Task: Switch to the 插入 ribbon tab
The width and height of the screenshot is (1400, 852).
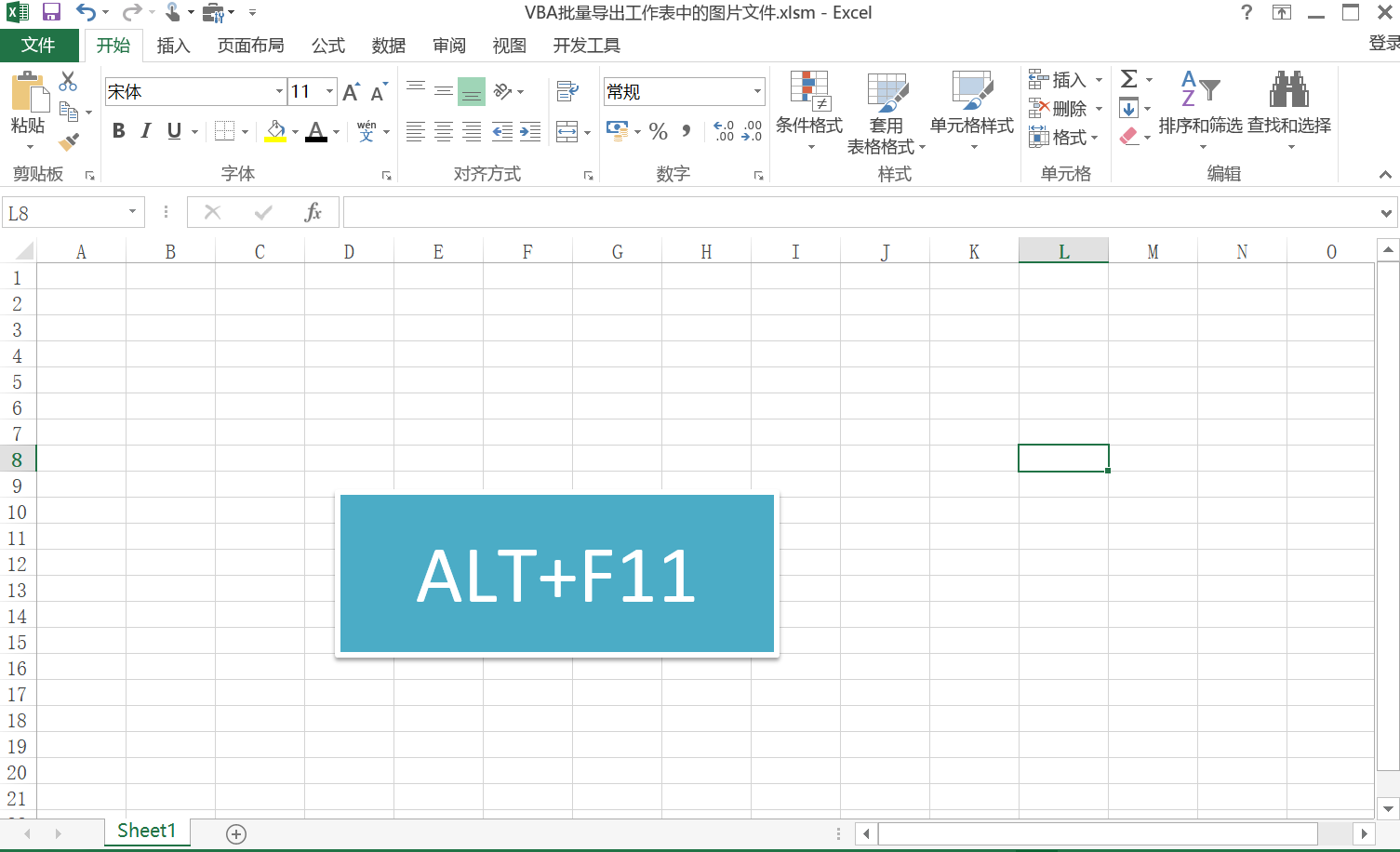Action: (173, 46)
